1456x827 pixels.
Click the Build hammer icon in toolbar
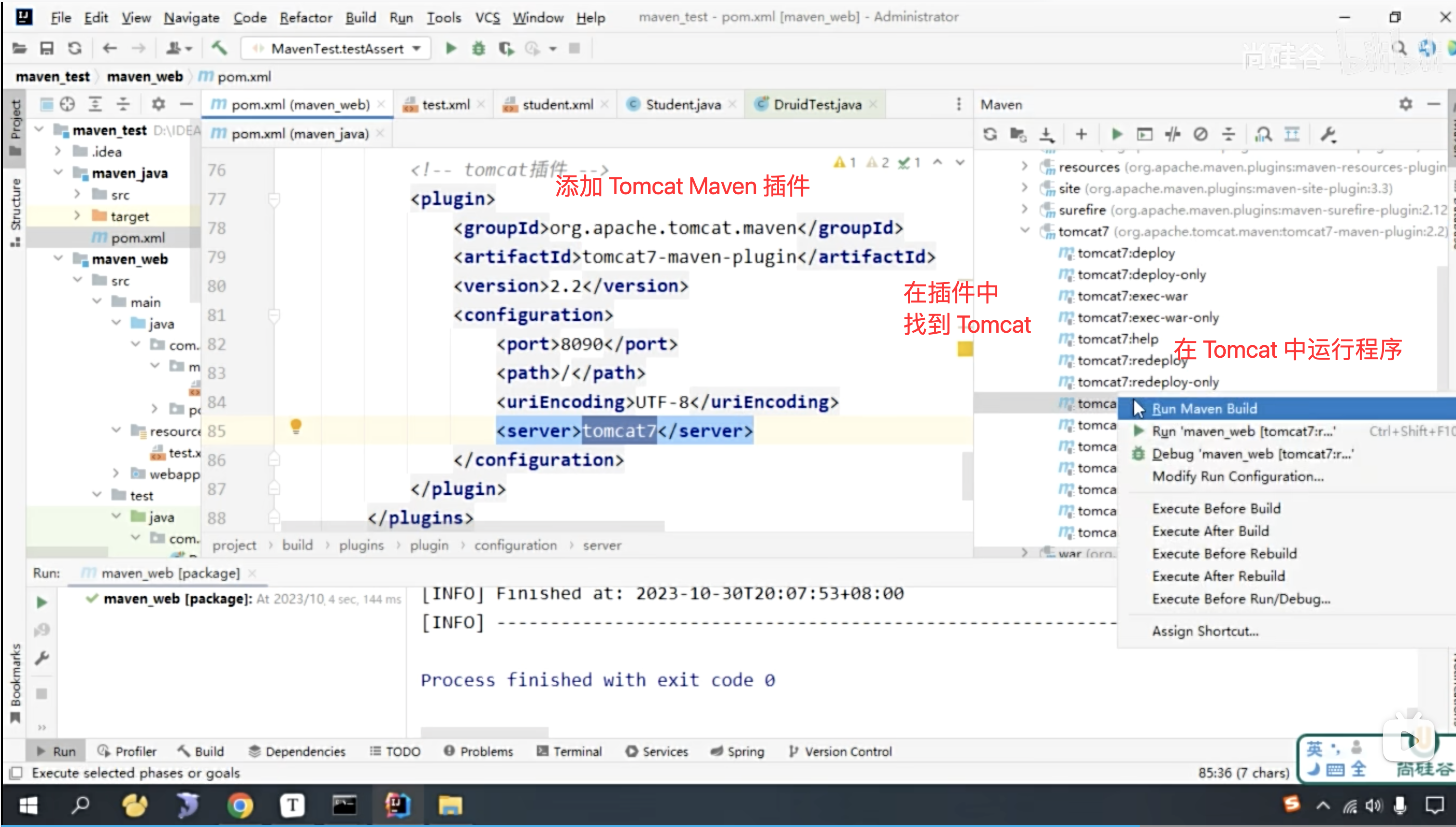click(x=219, y=49)
